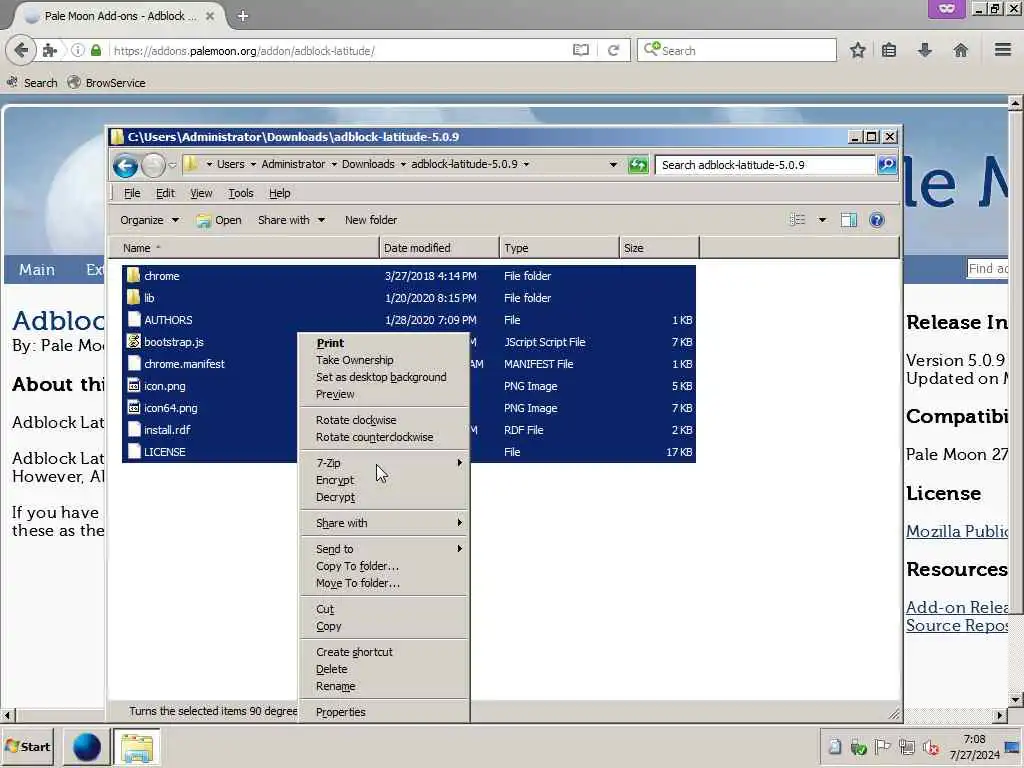Click the BrowService bookmark
This screenshot has width=1024, height=768.
click(x=106, y=83)
